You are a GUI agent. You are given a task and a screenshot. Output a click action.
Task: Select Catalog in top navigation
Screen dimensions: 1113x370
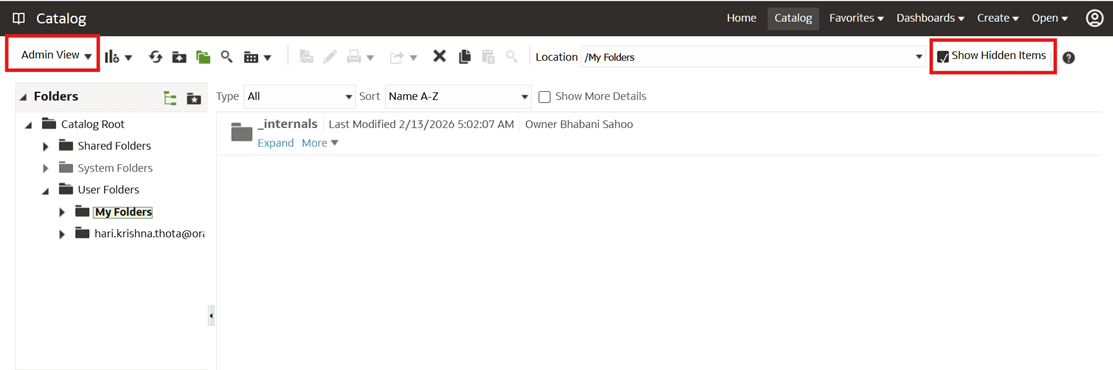[x=793, y=18]
